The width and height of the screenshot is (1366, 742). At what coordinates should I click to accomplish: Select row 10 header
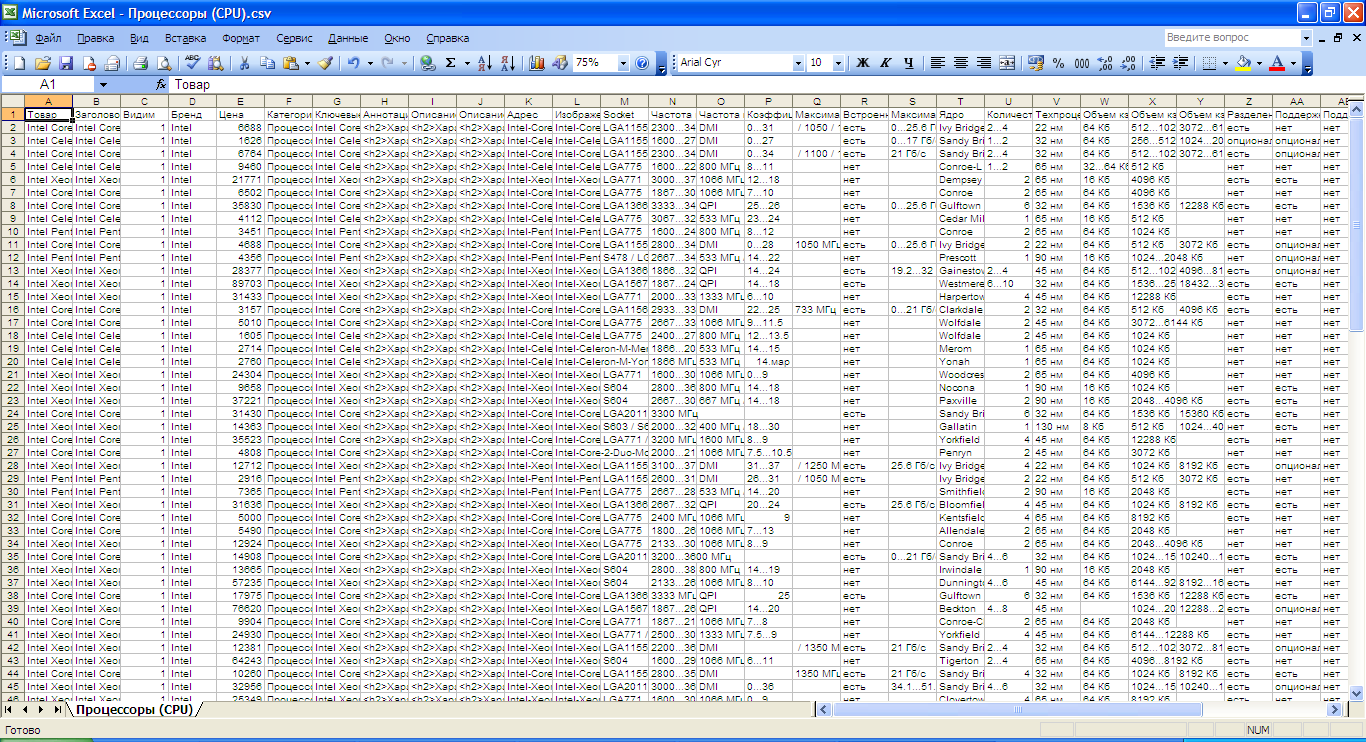[12, 231]
